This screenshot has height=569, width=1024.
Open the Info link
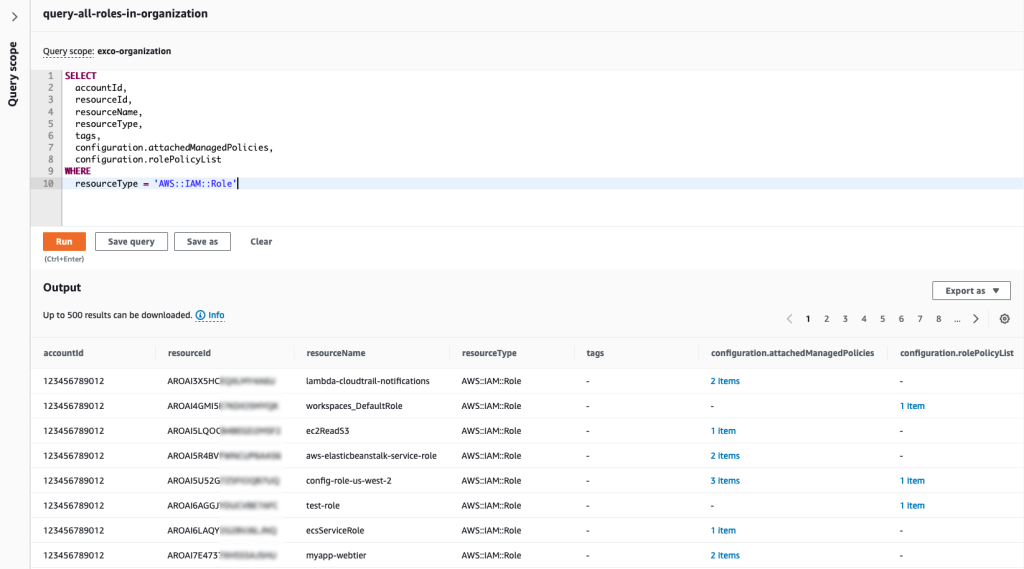216,315
